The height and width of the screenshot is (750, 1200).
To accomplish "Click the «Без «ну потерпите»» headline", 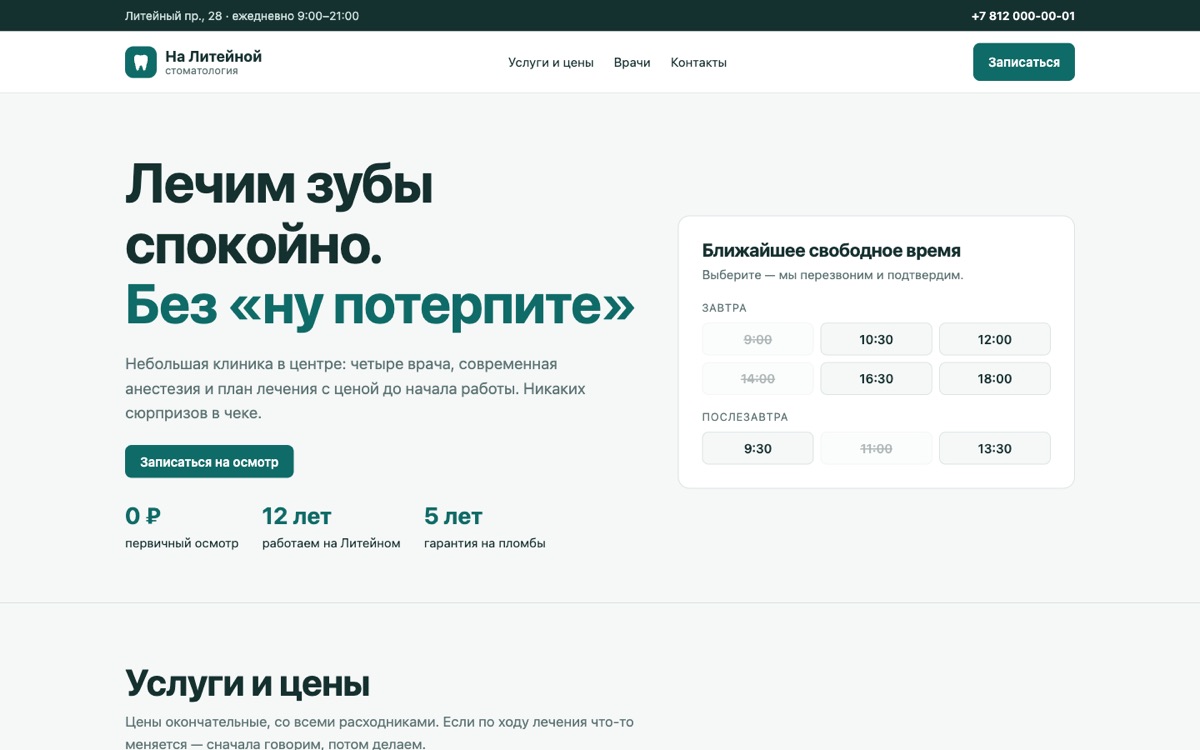I will [x=380, y=305].
